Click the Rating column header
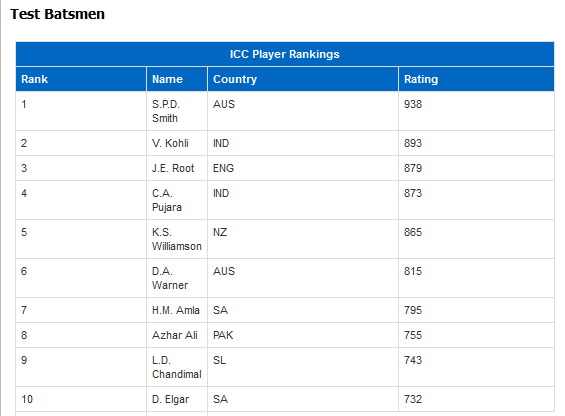 (476, 79)
